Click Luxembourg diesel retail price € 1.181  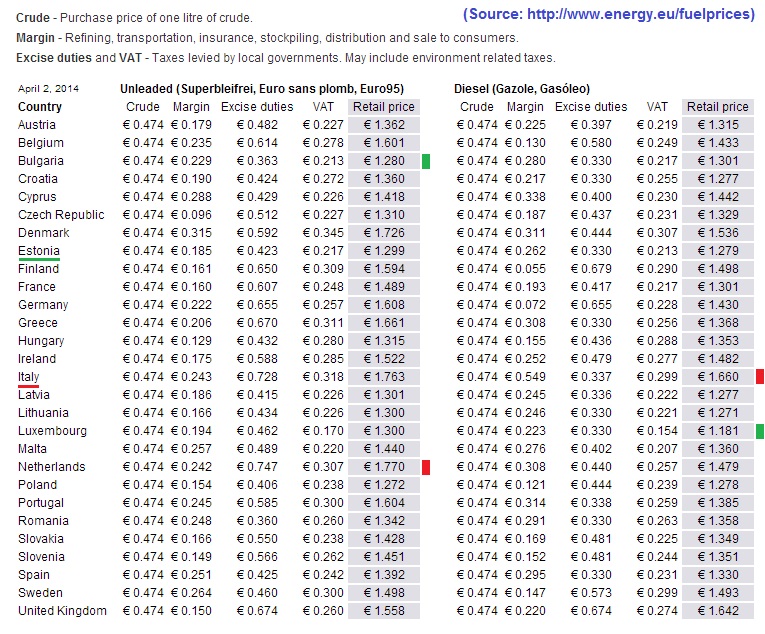pyautogui.click(x=718, y=431)
